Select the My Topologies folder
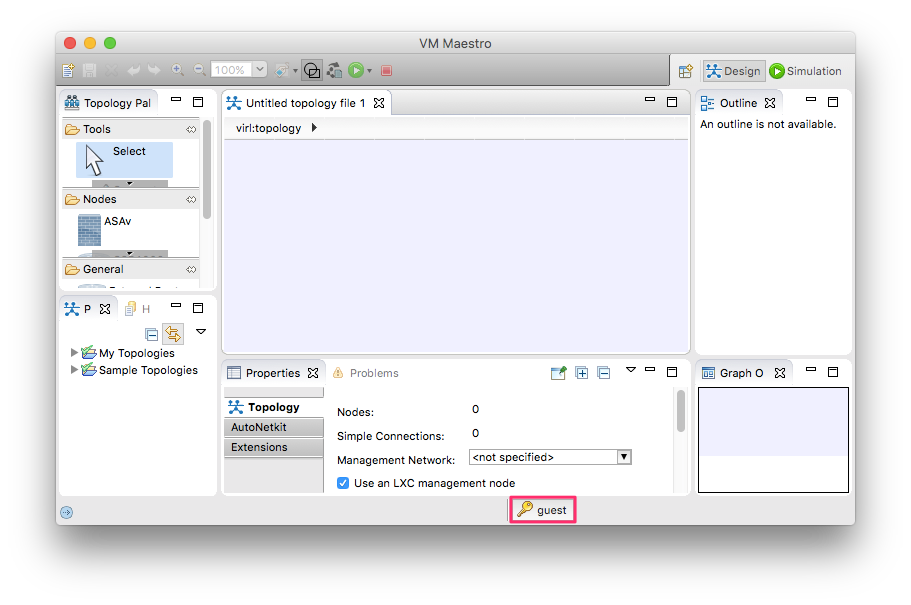The height and width of the screenshot is (605, 911). pyautogui.click(x=128, y=353)
